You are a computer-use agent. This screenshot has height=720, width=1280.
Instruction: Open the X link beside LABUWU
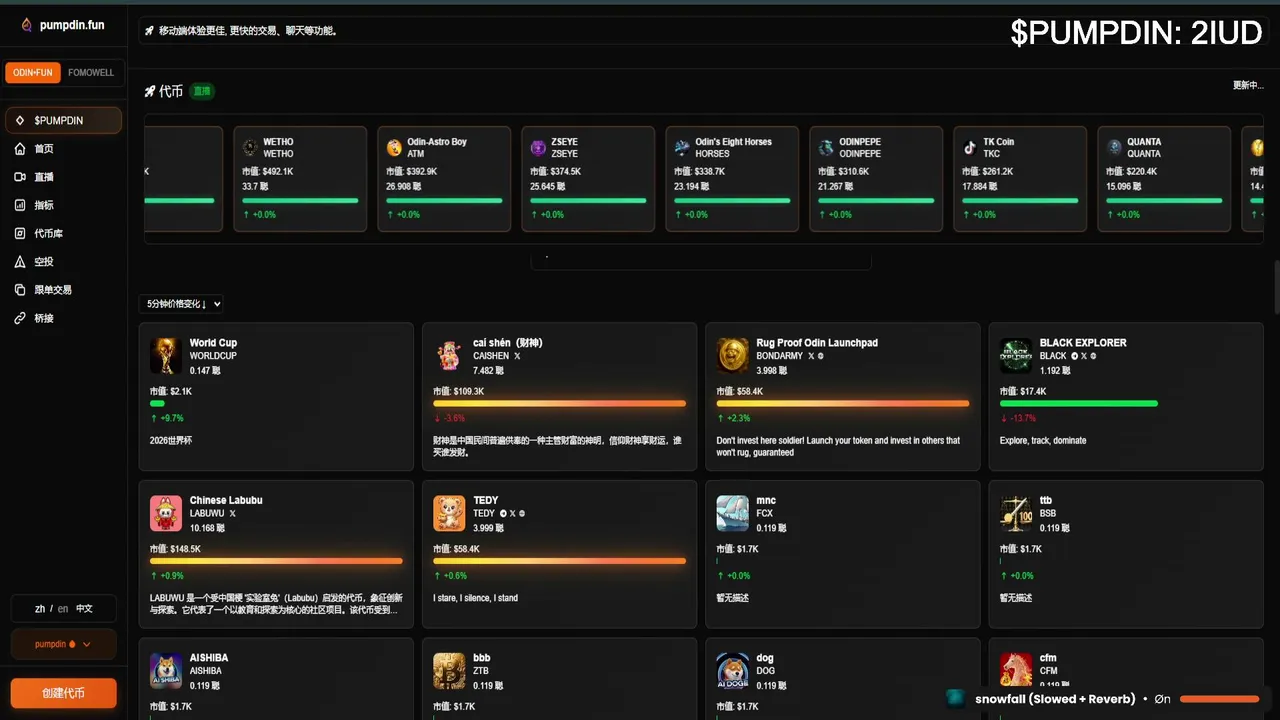[x=233, y=513]
